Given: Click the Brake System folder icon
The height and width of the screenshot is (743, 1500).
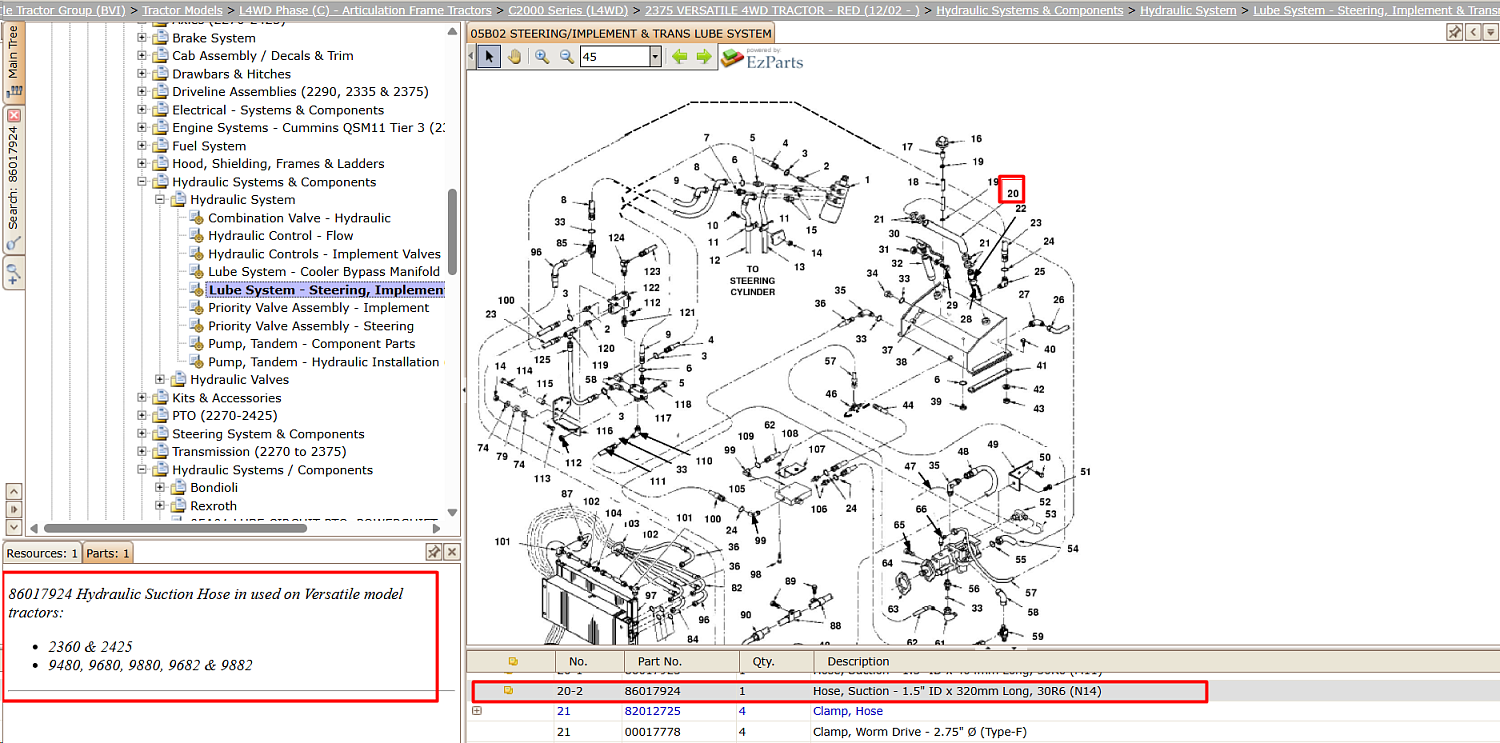Looking at the screenshot, I should (x=160, y=38).
